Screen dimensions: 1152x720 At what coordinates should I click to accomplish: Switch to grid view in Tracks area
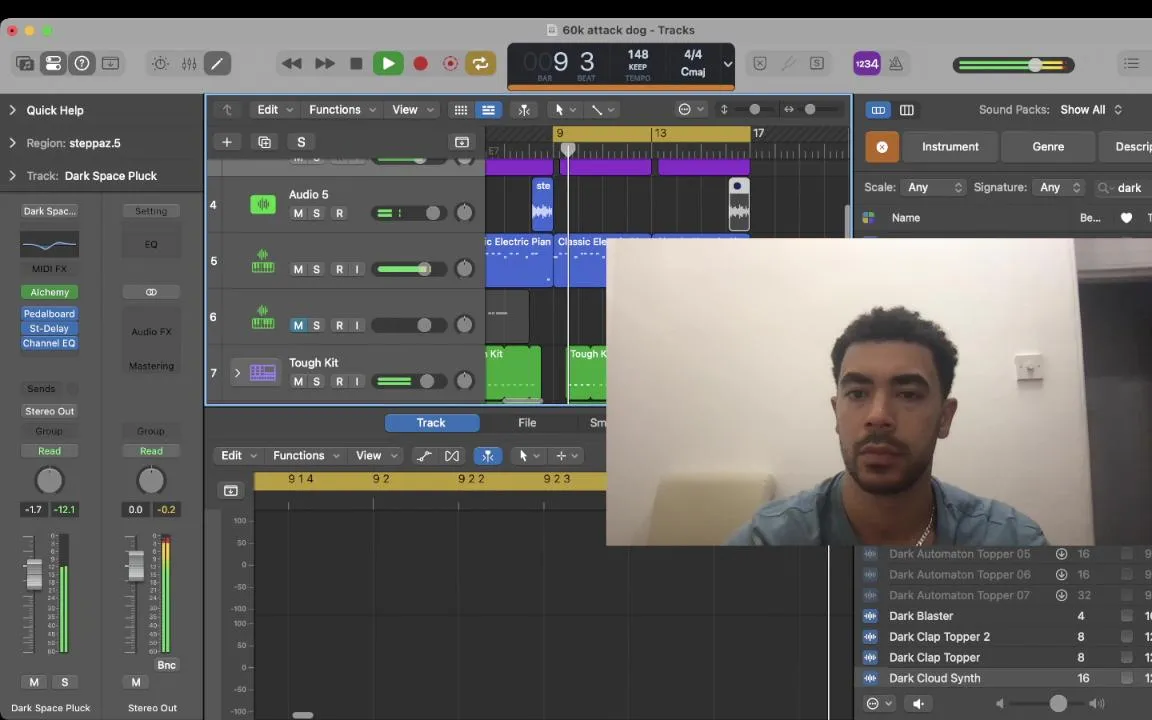pos(461,109)
